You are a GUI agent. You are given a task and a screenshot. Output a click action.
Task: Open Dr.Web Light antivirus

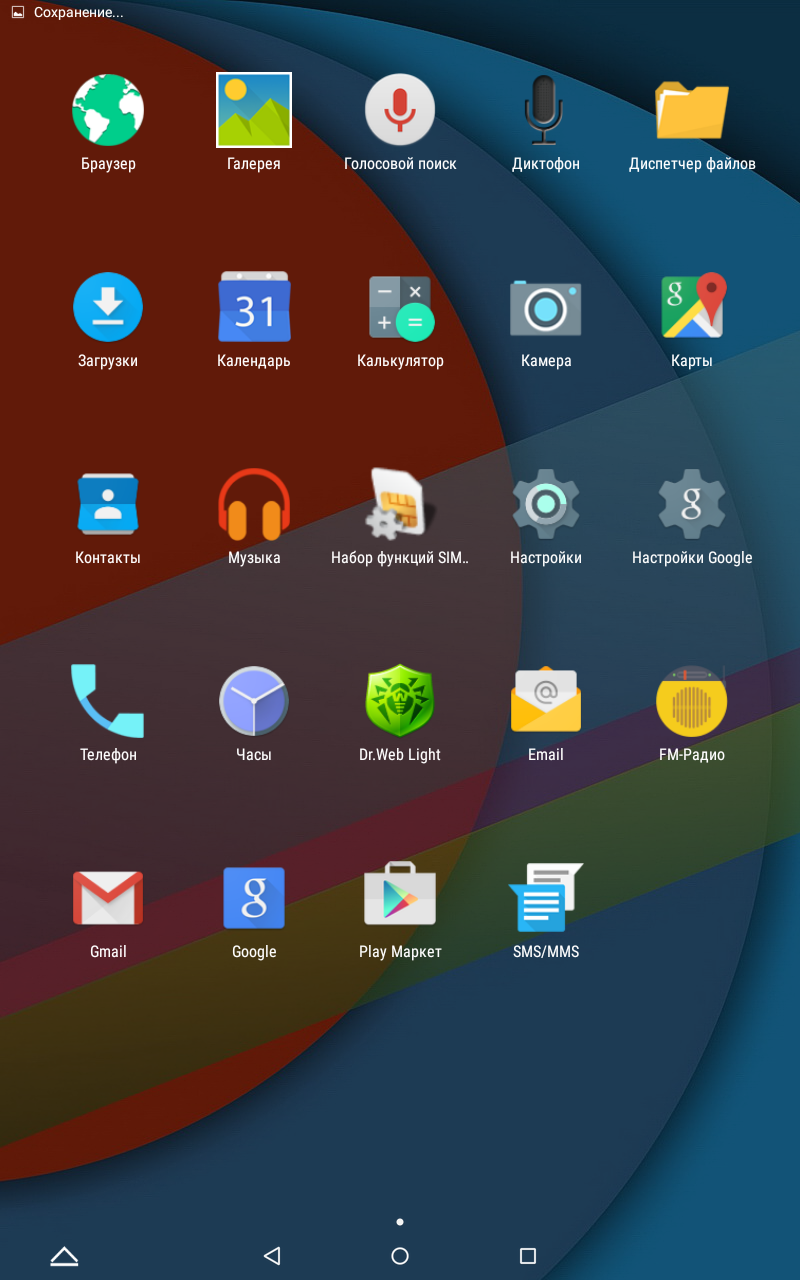point(400,702)
